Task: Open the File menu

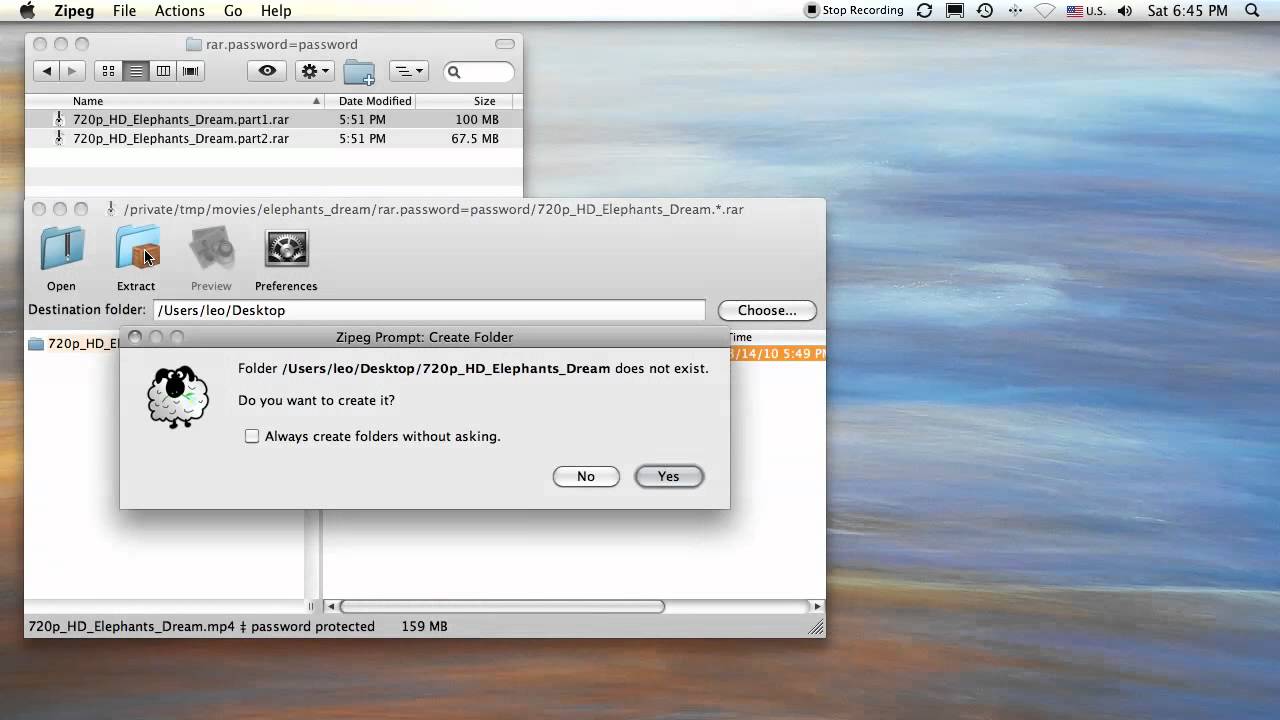Action: tap(124, 11)
